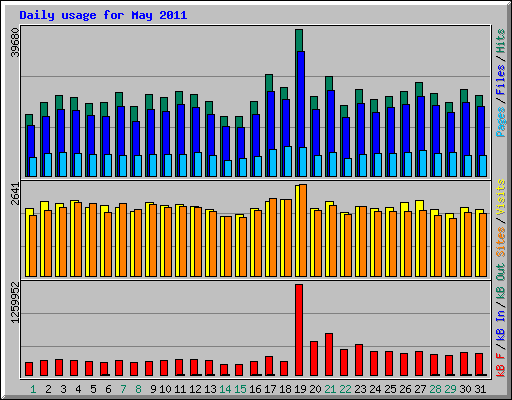Click the "Daily usage for May 2011" title
512x400 pixels.
103,15
